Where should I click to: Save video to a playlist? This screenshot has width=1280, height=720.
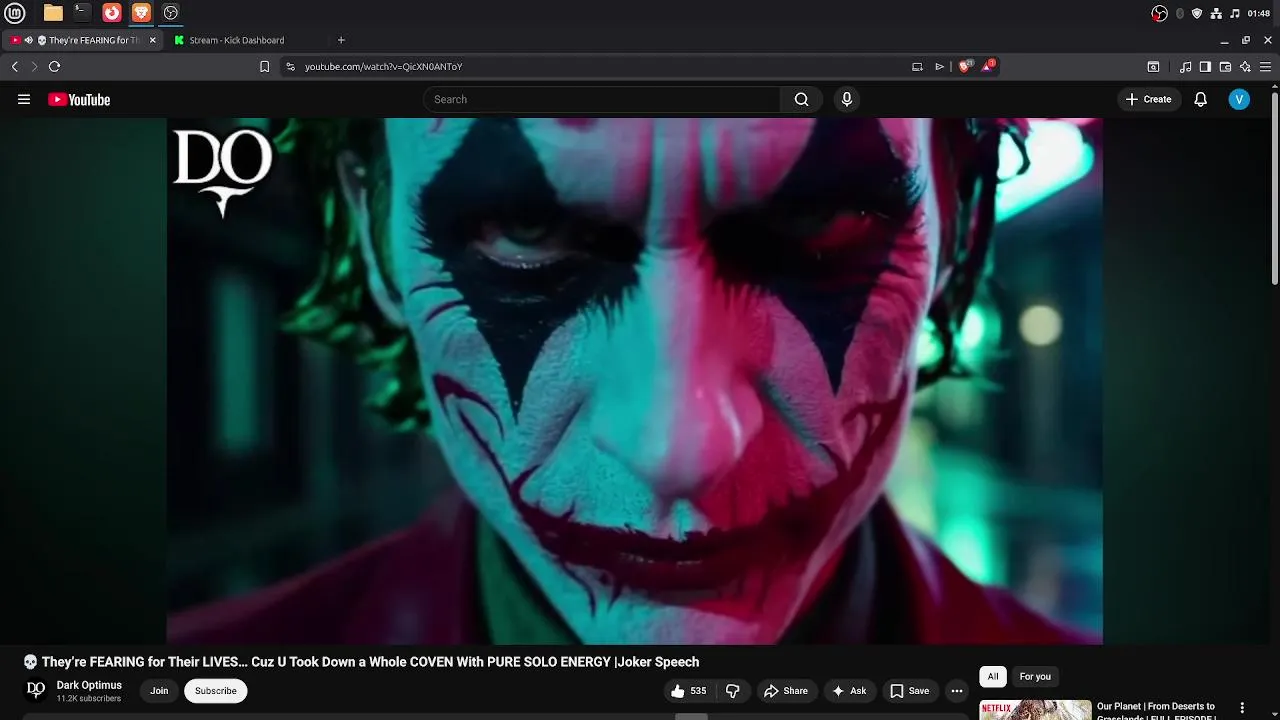coord(910,691)
